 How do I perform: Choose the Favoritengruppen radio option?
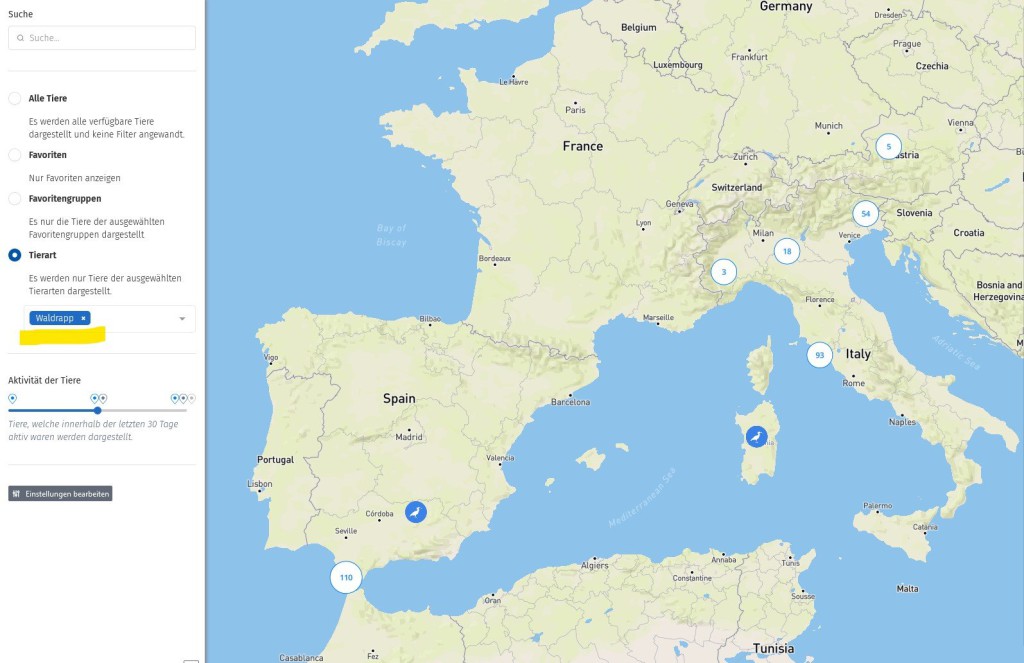(15, 198)
